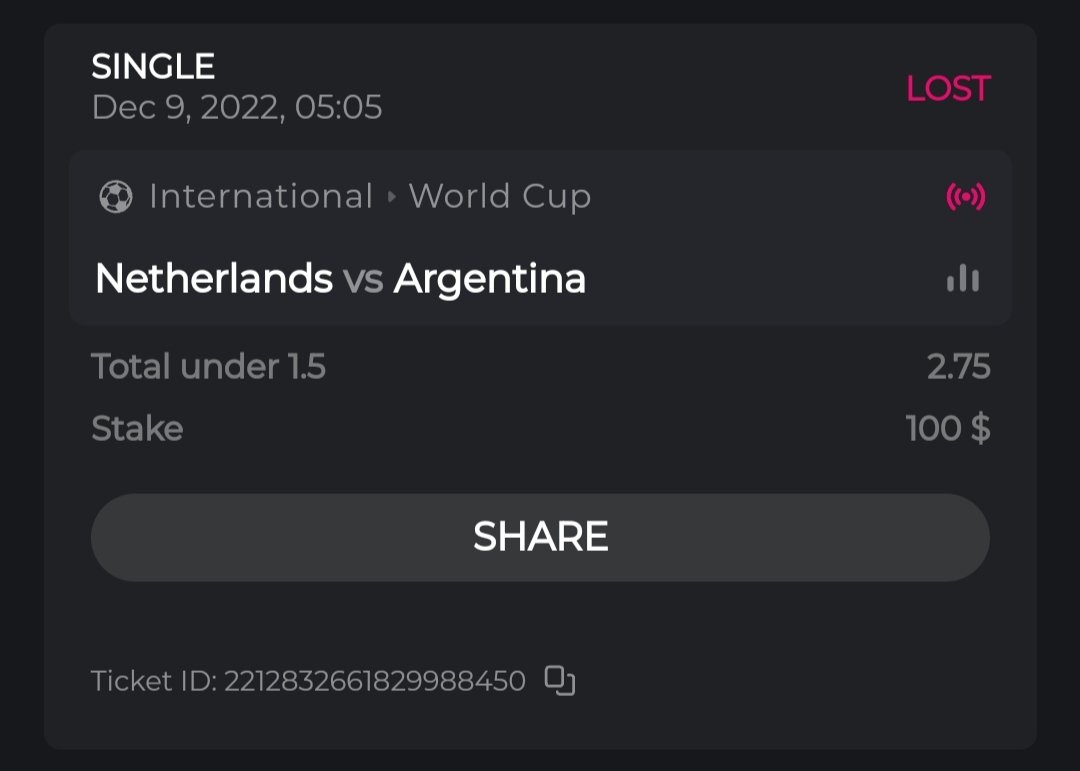Click the "vs" text between teams
Screen dimensions: 1080x771
click(363, 280)
